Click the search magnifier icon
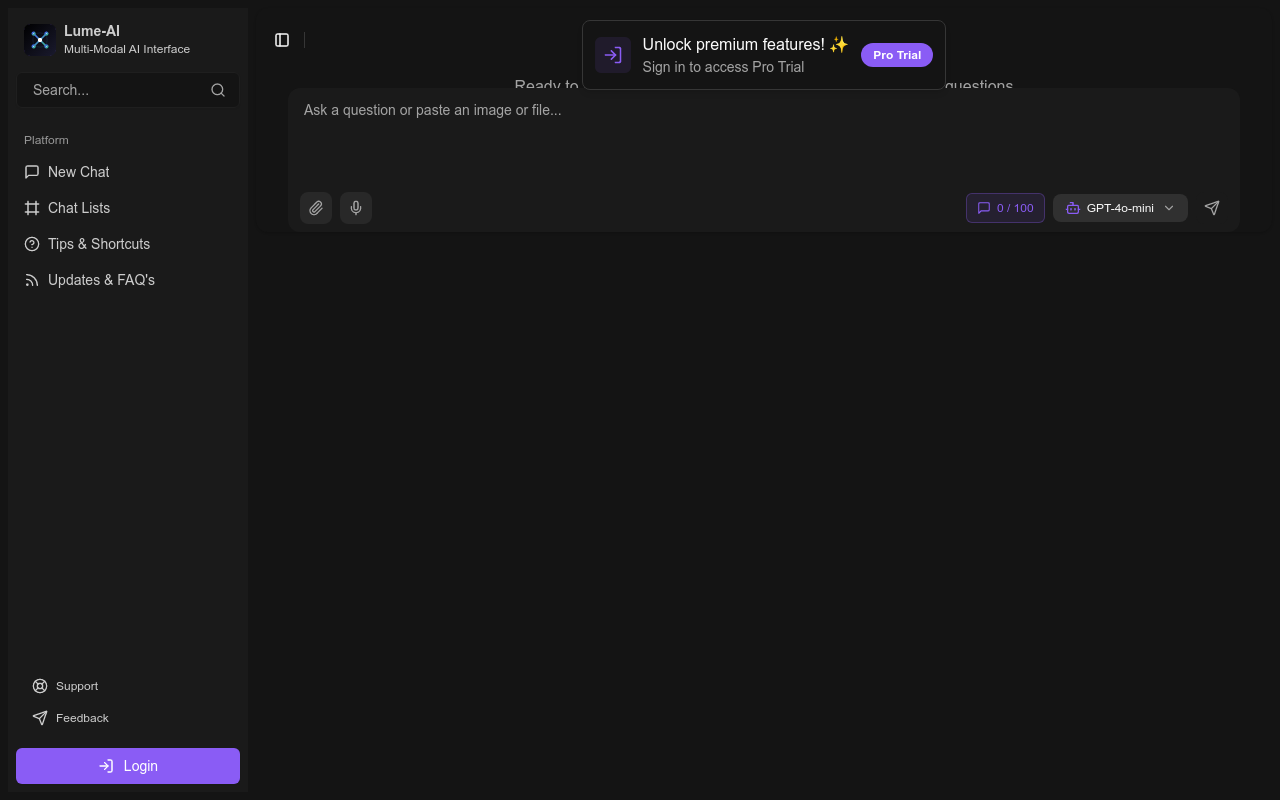1280x800 pixels. pyautogui.click(x=218, y=90)
